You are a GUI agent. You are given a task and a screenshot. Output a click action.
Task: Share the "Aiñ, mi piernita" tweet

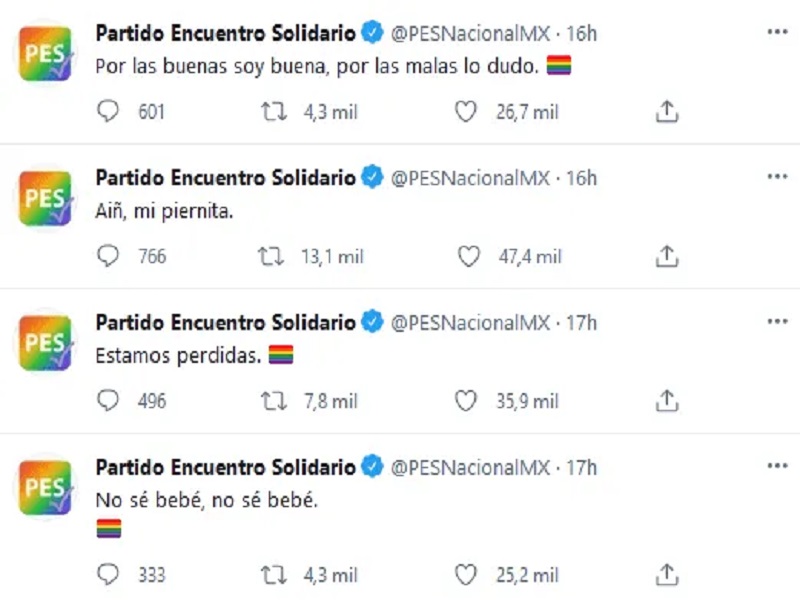click(667, 257)
